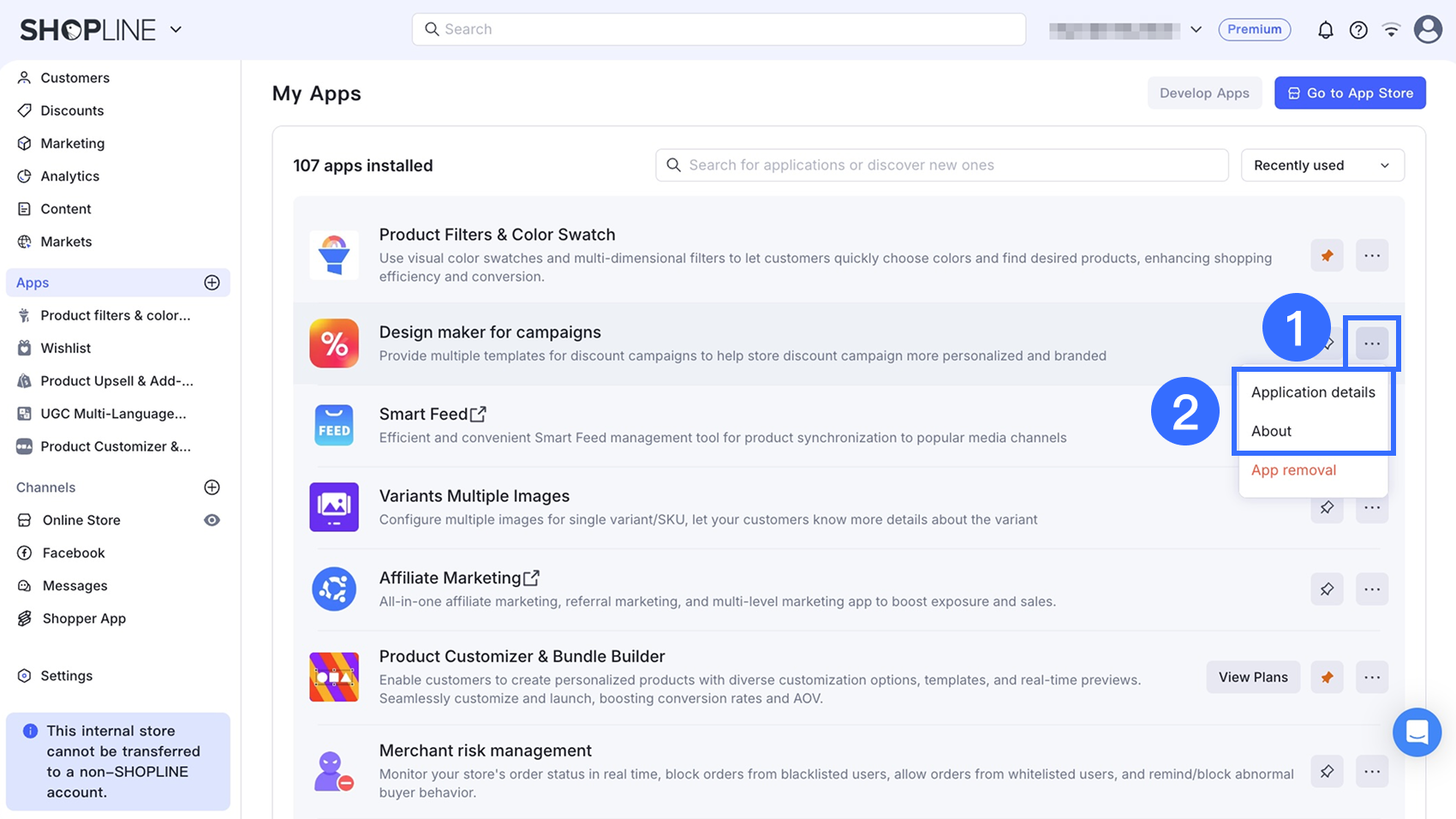The width and height of the screenshot is (1456, 819).
Task: Open more options for Product Filters & Color Swatch
Action: [x=1372, y=255]
